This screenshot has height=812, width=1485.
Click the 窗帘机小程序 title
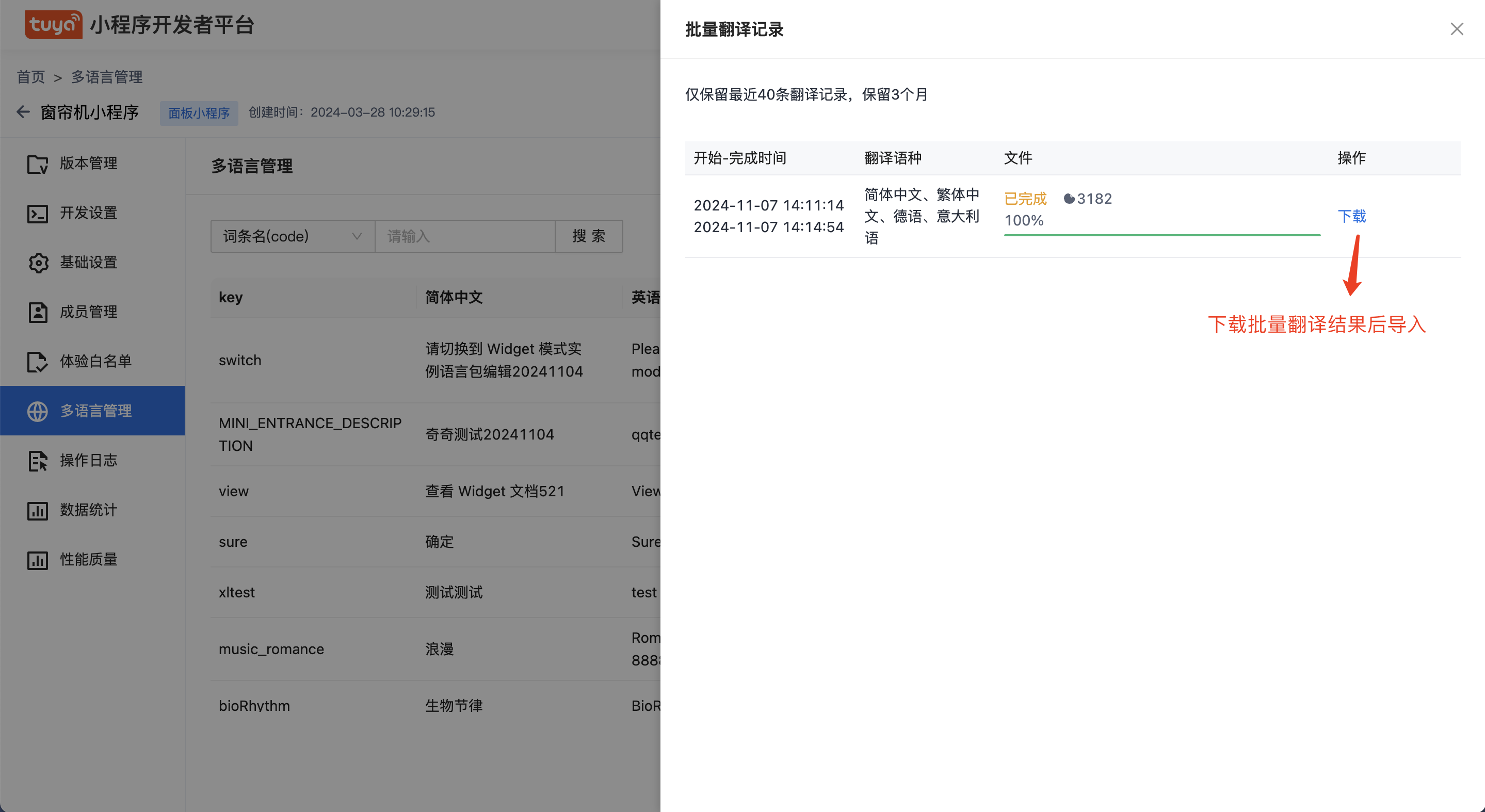pos(90,112)
